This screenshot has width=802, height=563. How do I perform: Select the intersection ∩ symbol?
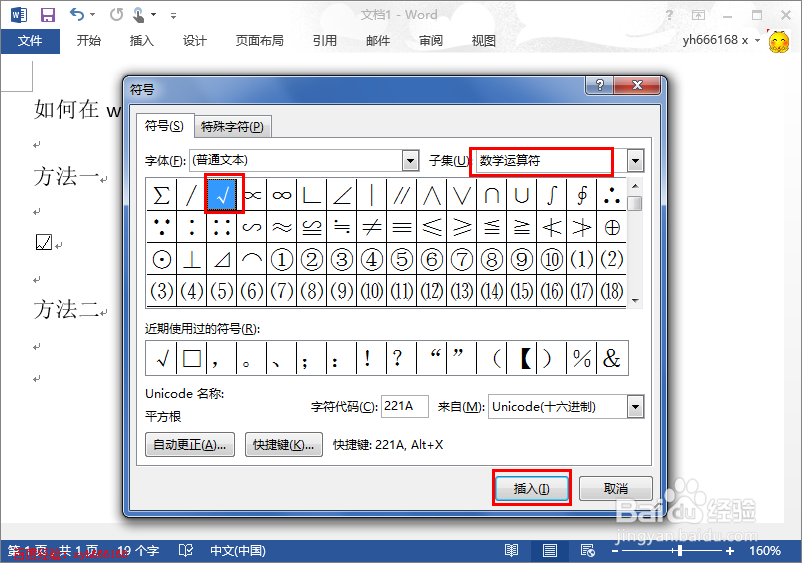point(492,195)
